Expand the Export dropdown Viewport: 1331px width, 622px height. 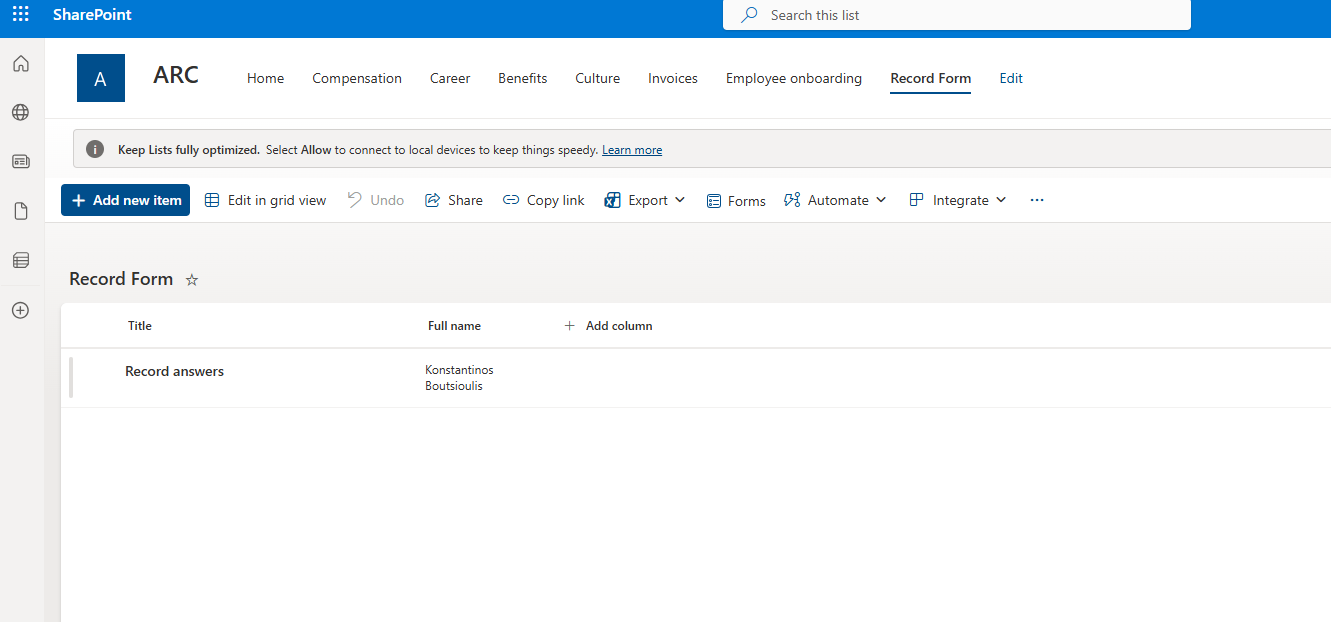point(646,200)
